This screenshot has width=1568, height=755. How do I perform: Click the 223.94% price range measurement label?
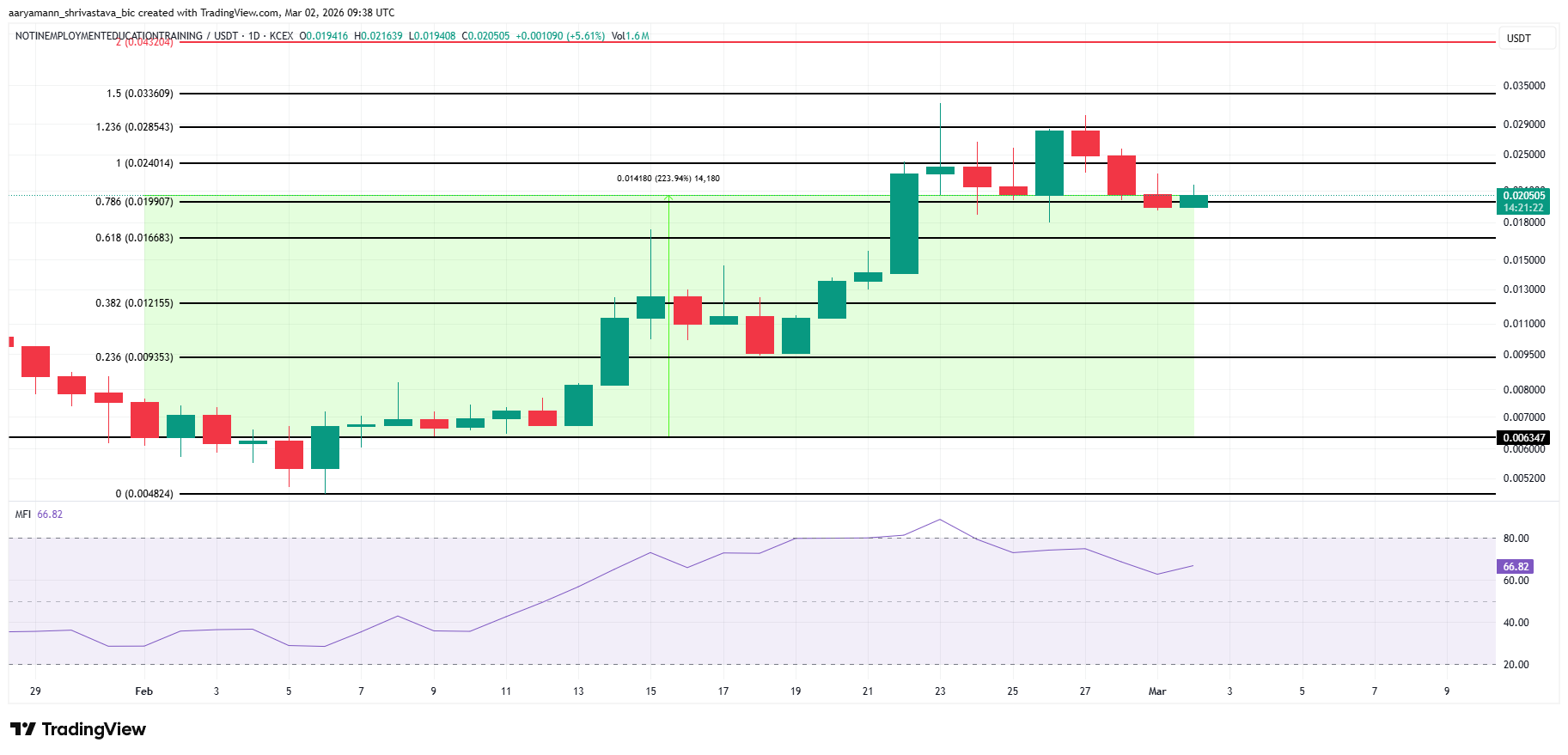click(x=668, y=179)
